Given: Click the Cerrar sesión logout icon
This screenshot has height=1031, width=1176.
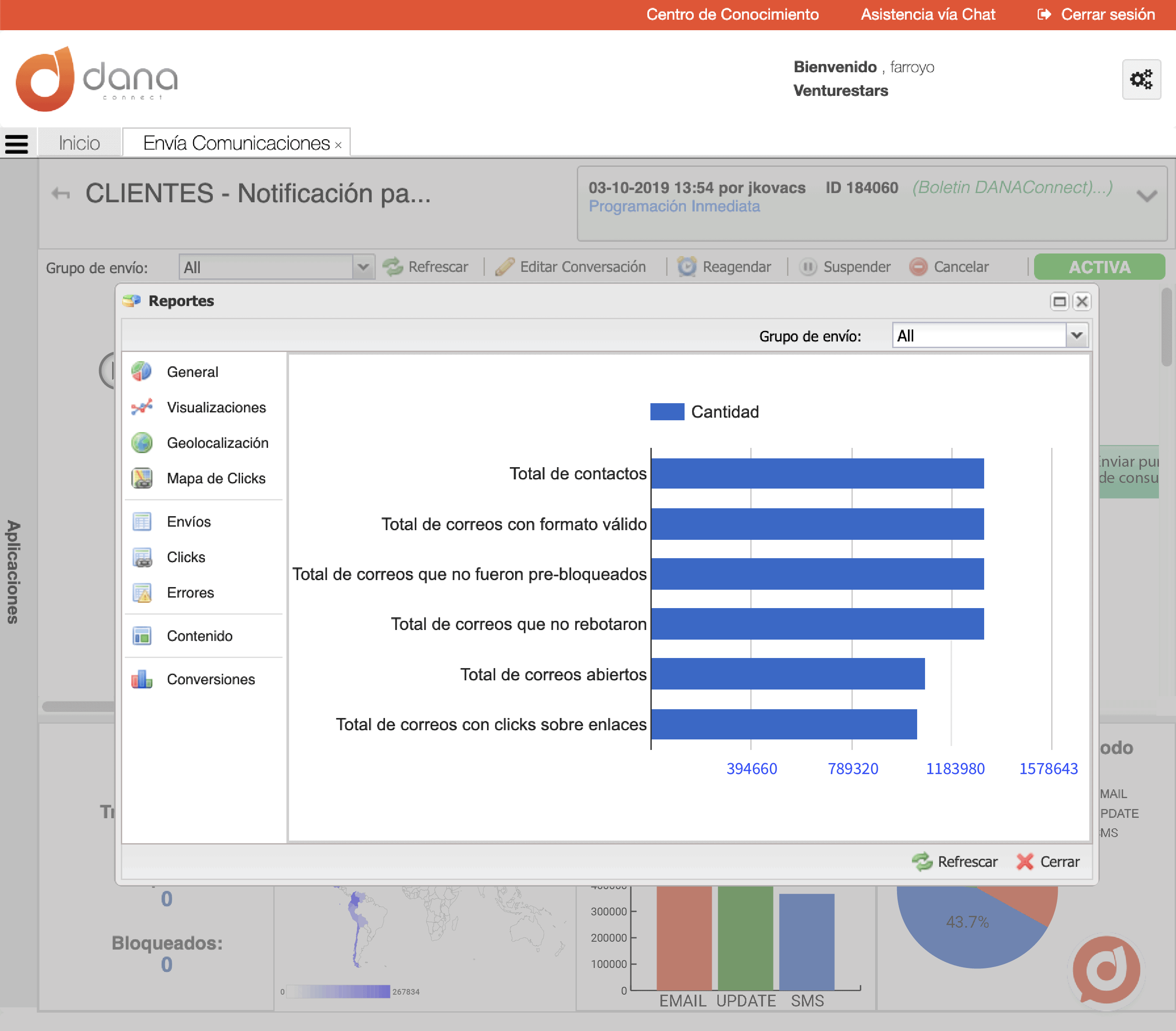Looking at the screenshot, I should (1044, 14).
